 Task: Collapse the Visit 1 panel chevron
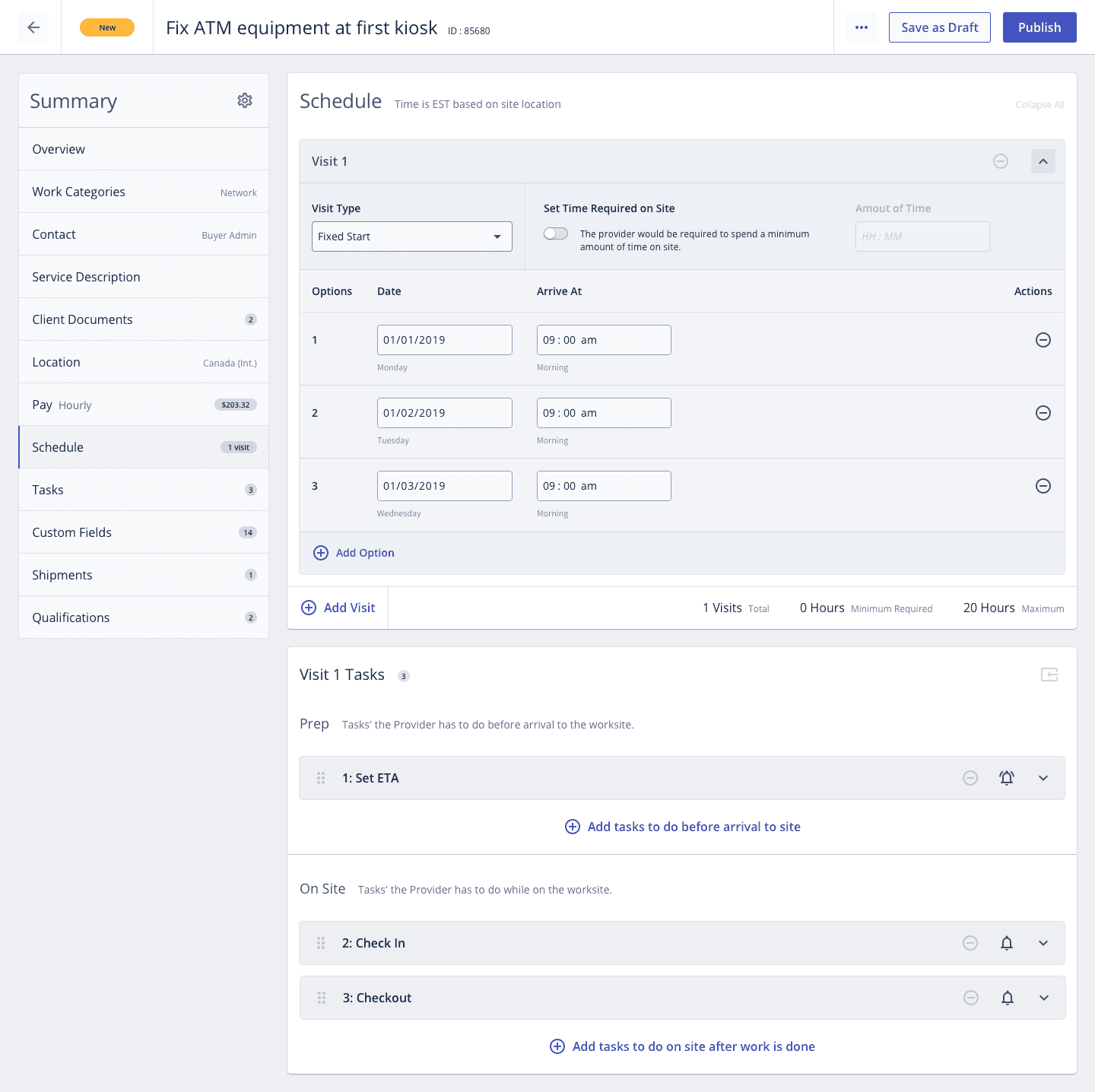pyautogui.click(x=1043, y=161)
